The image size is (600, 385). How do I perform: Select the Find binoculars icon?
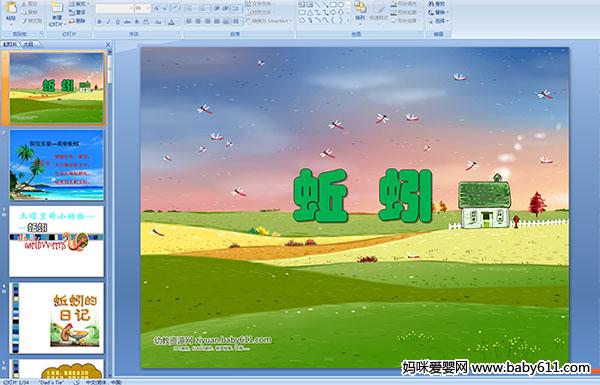click(431, 4)
